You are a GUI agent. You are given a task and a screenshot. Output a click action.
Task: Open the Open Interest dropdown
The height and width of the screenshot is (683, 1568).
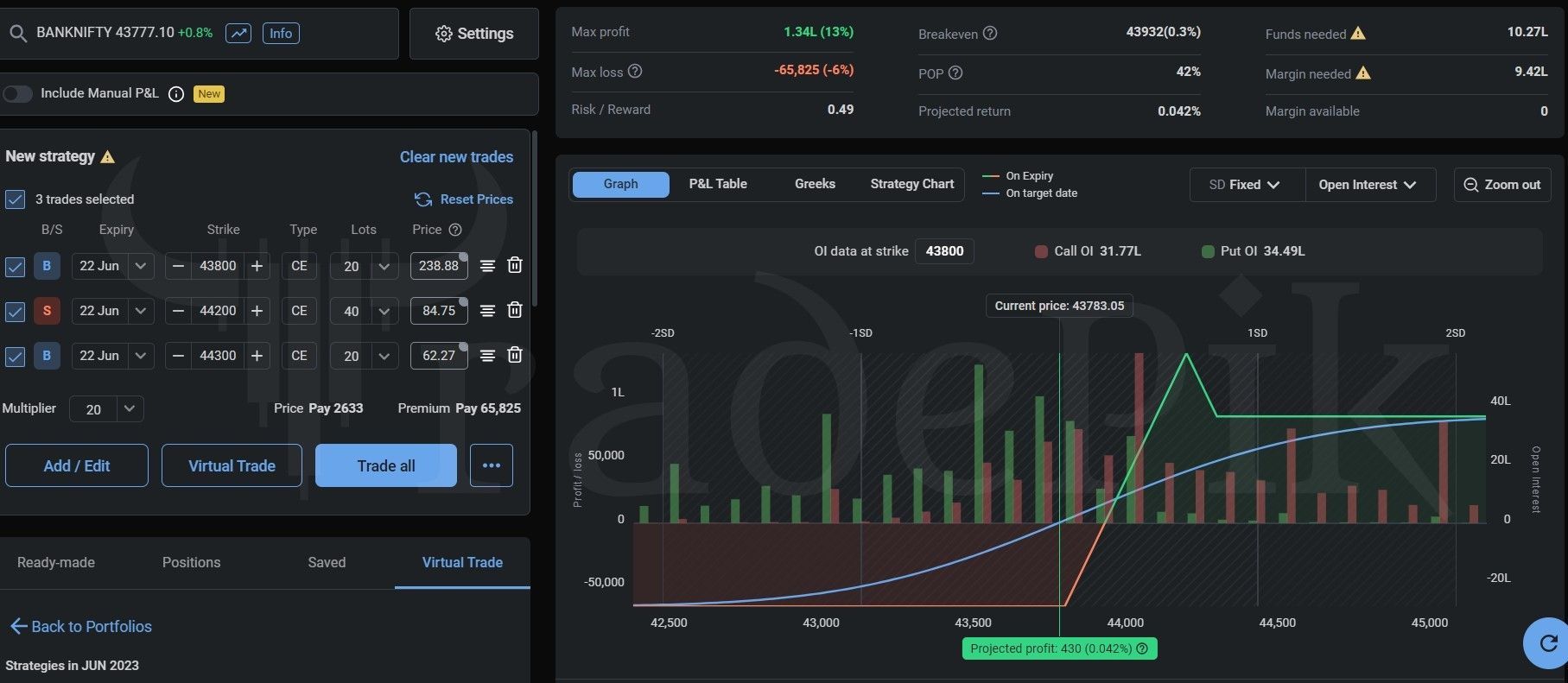point(1369,185)
